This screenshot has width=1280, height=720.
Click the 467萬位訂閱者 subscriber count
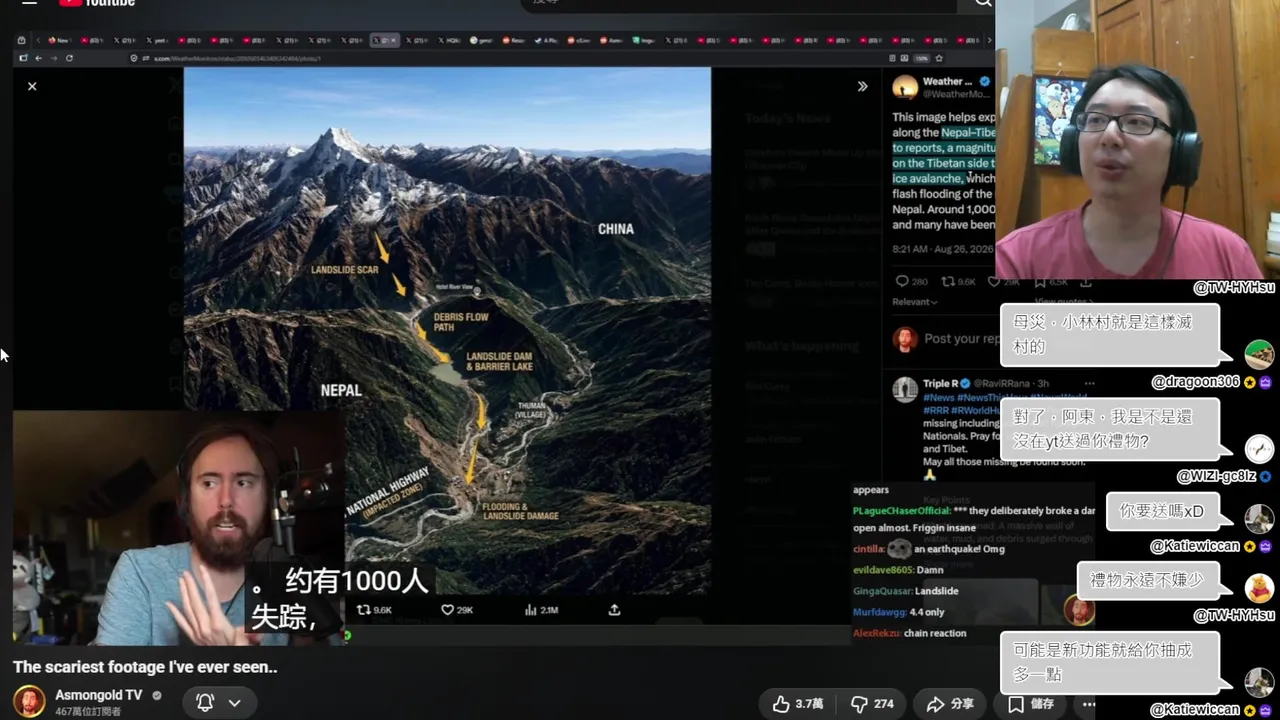(88, 711)
